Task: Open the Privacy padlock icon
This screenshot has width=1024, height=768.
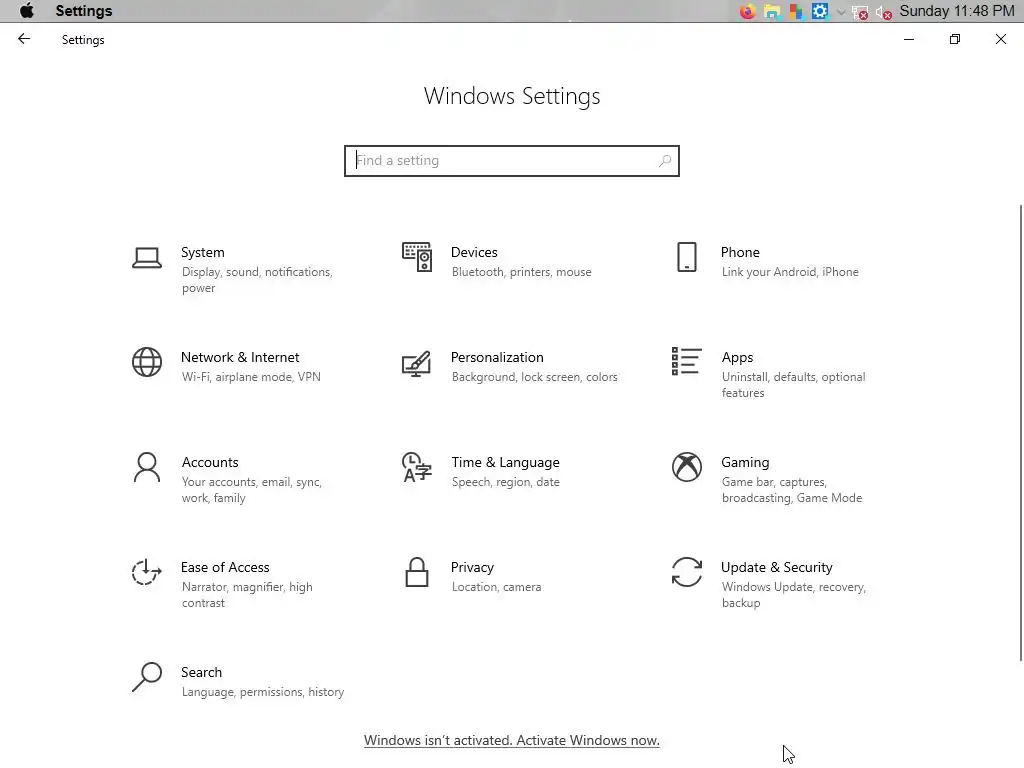Action: coord(417,572)
